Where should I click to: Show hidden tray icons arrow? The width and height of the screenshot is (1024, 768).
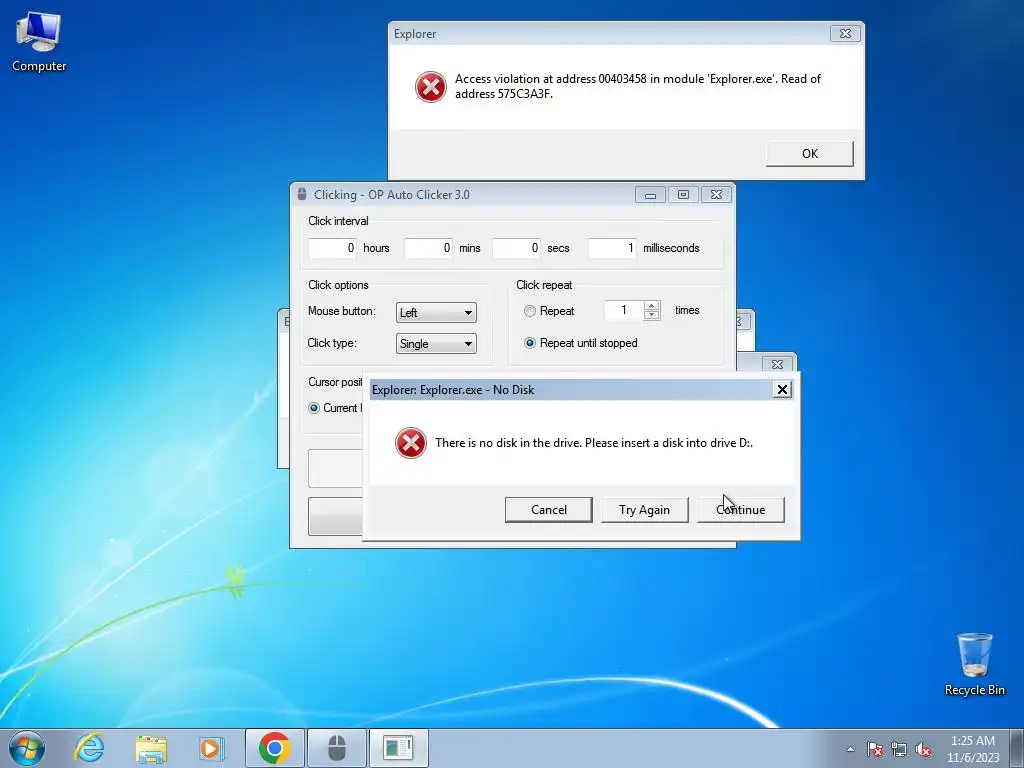click(850, 749)
